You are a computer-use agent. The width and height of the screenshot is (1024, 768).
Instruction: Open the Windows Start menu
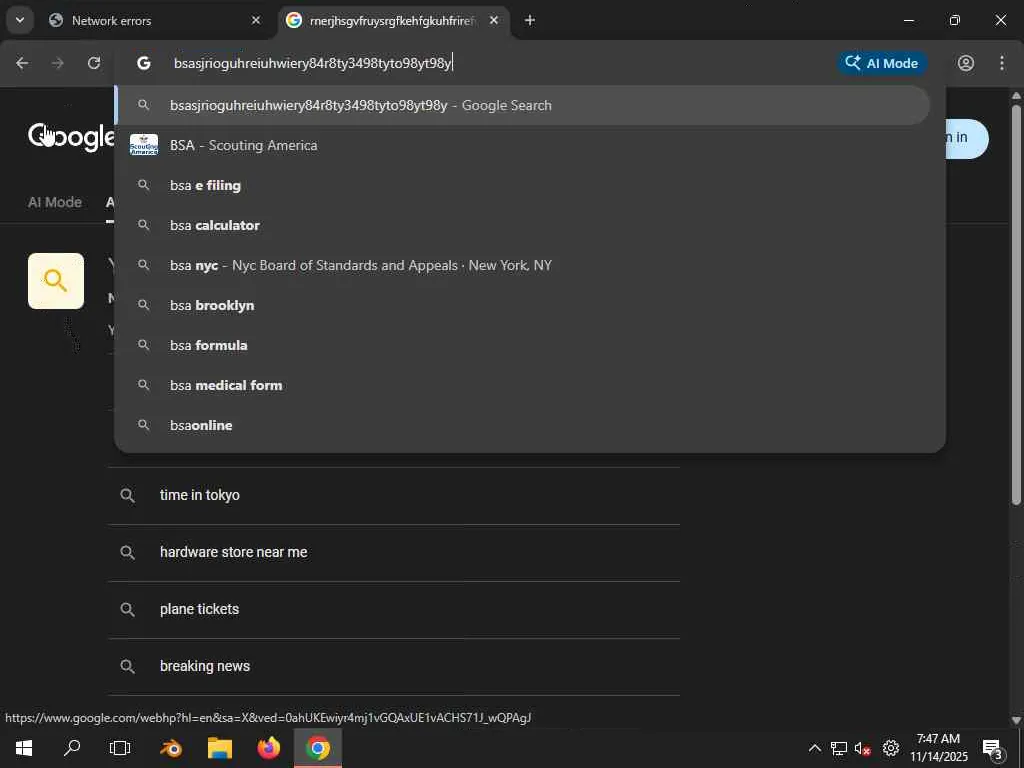pyautogui.click(x=24, y=748)
